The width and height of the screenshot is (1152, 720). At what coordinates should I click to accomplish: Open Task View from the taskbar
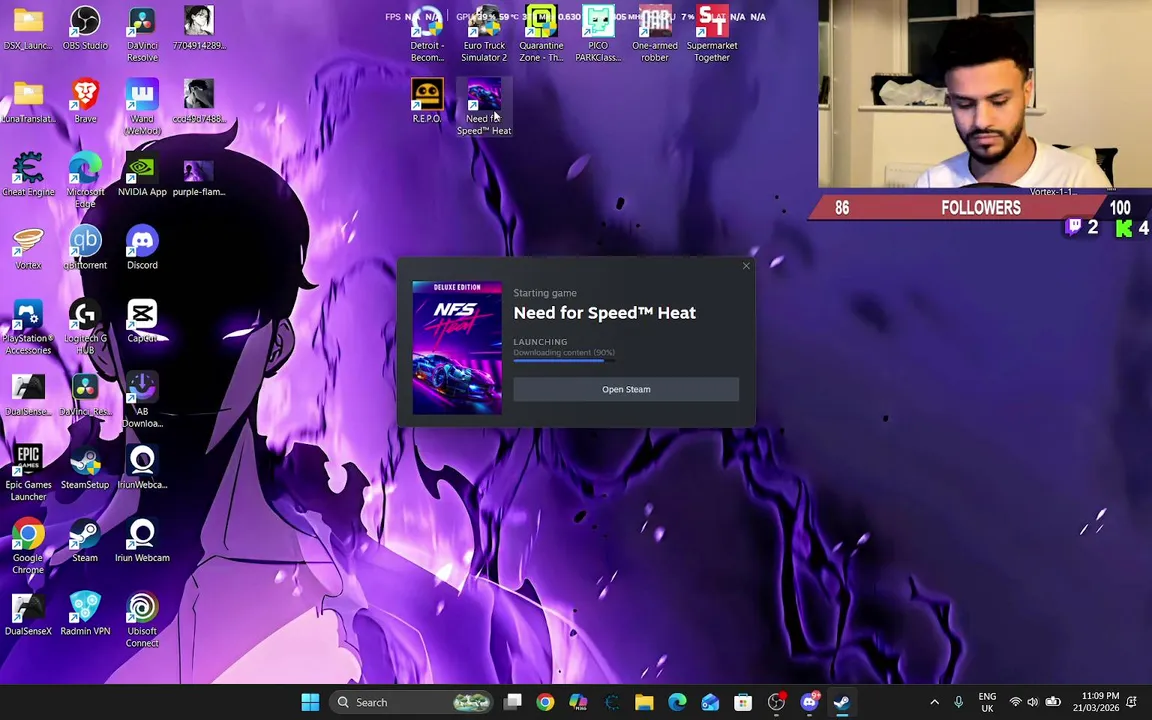point(512,702)
